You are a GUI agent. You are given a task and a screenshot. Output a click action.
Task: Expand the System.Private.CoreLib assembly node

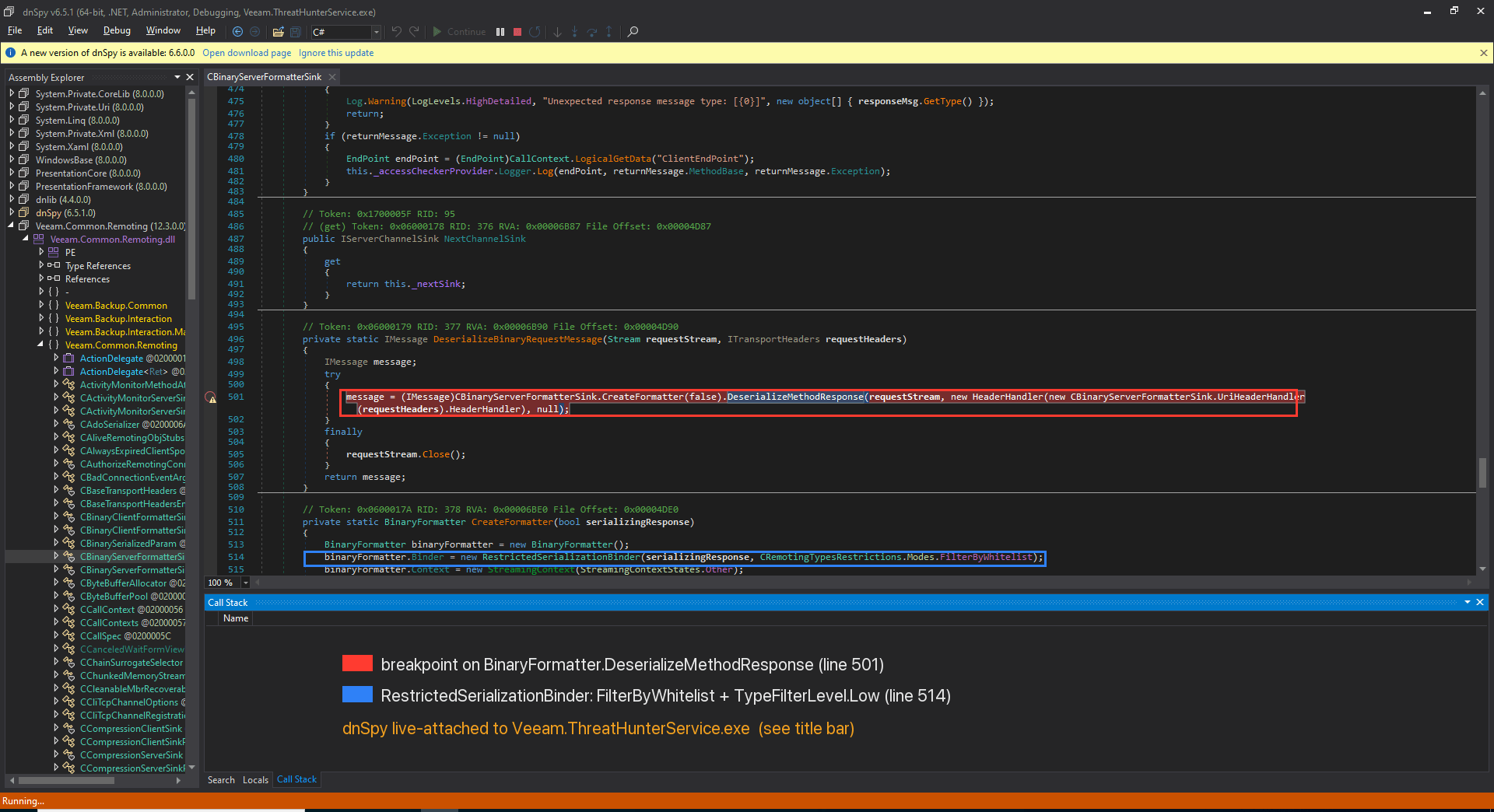12,93
